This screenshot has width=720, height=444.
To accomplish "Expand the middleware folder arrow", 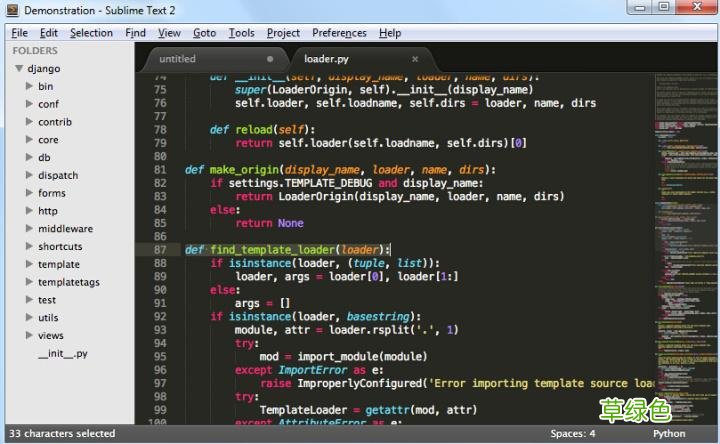I will click(29, 228).
